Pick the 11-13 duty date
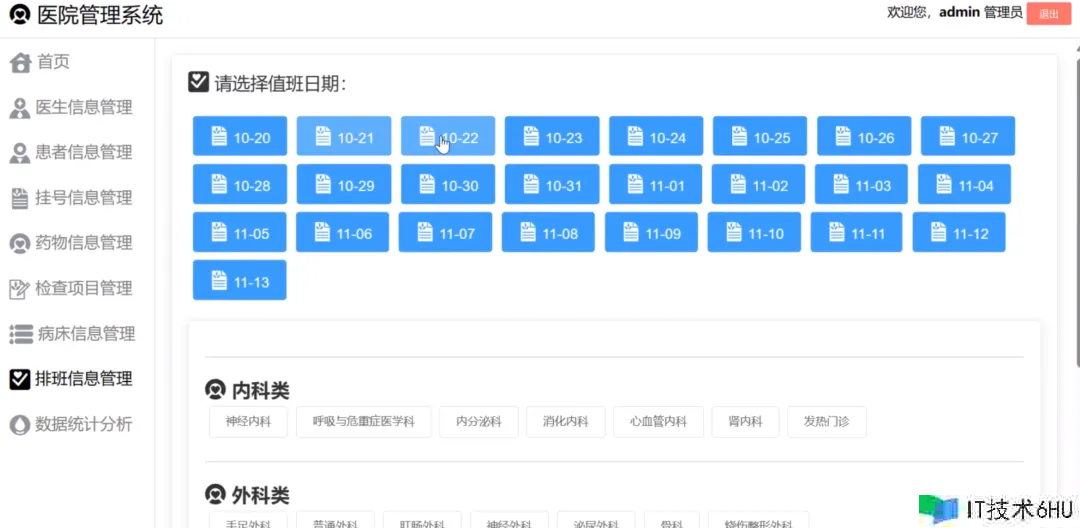This screenshot has width=1080, height=528. pyautogui.click(x=240, y=281)
